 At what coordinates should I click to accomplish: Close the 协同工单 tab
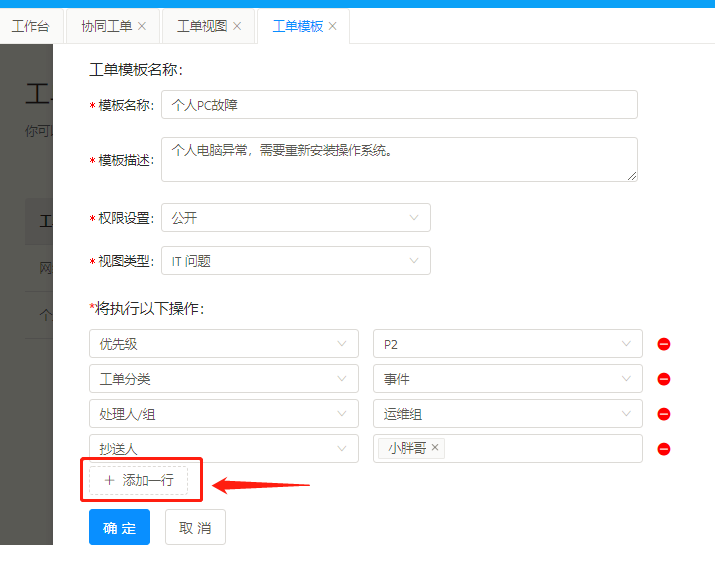click(x=141, y=26)
